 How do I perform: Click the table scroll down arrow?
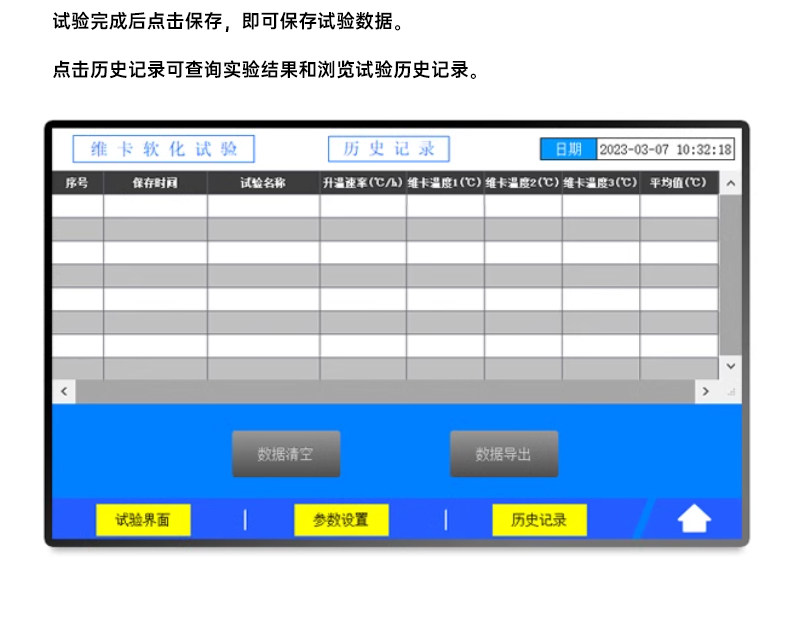(x=731, y=366)
